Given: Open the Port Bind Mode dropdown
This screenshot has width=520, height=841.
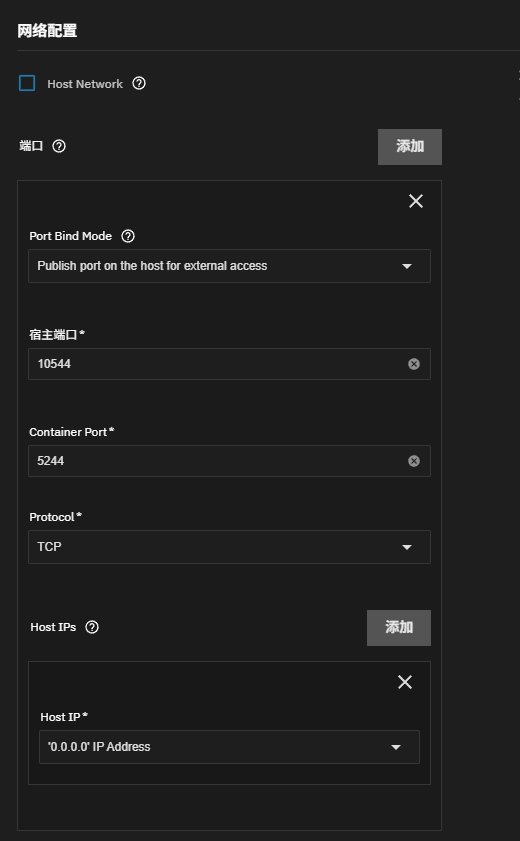Looking at the screenshot, I should pos(229,266).
